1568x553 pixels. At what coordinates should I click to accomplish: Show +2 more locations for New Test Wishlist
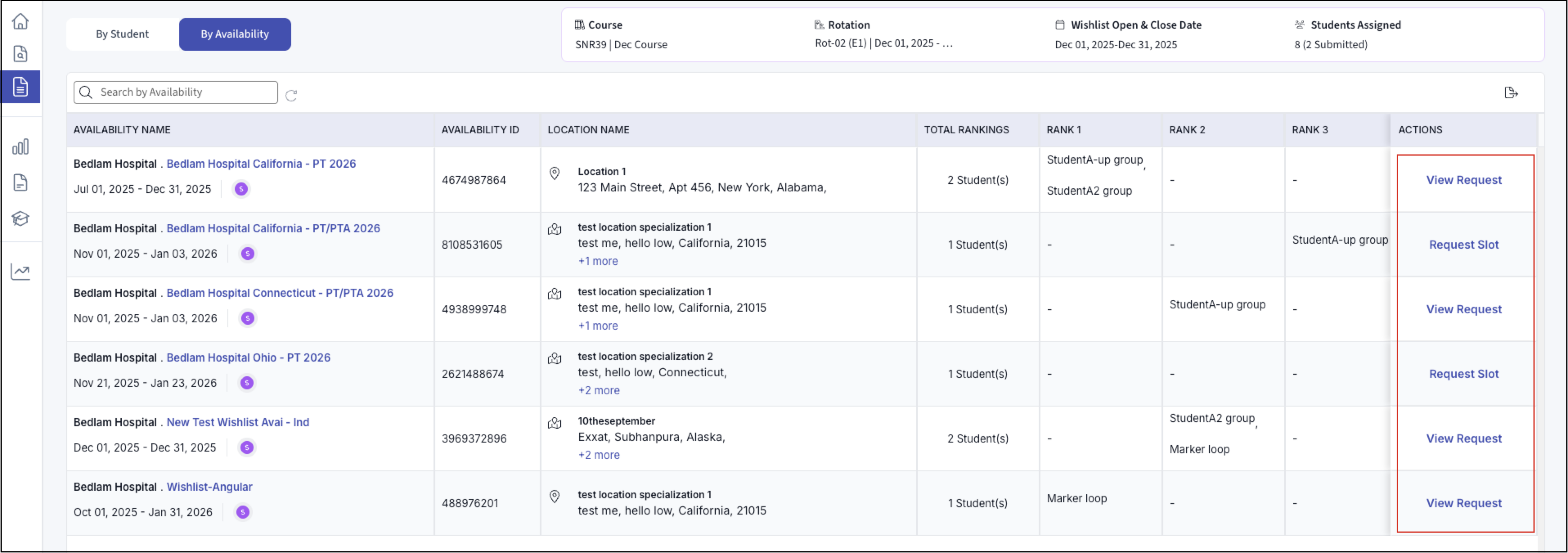tap(598, 455)
